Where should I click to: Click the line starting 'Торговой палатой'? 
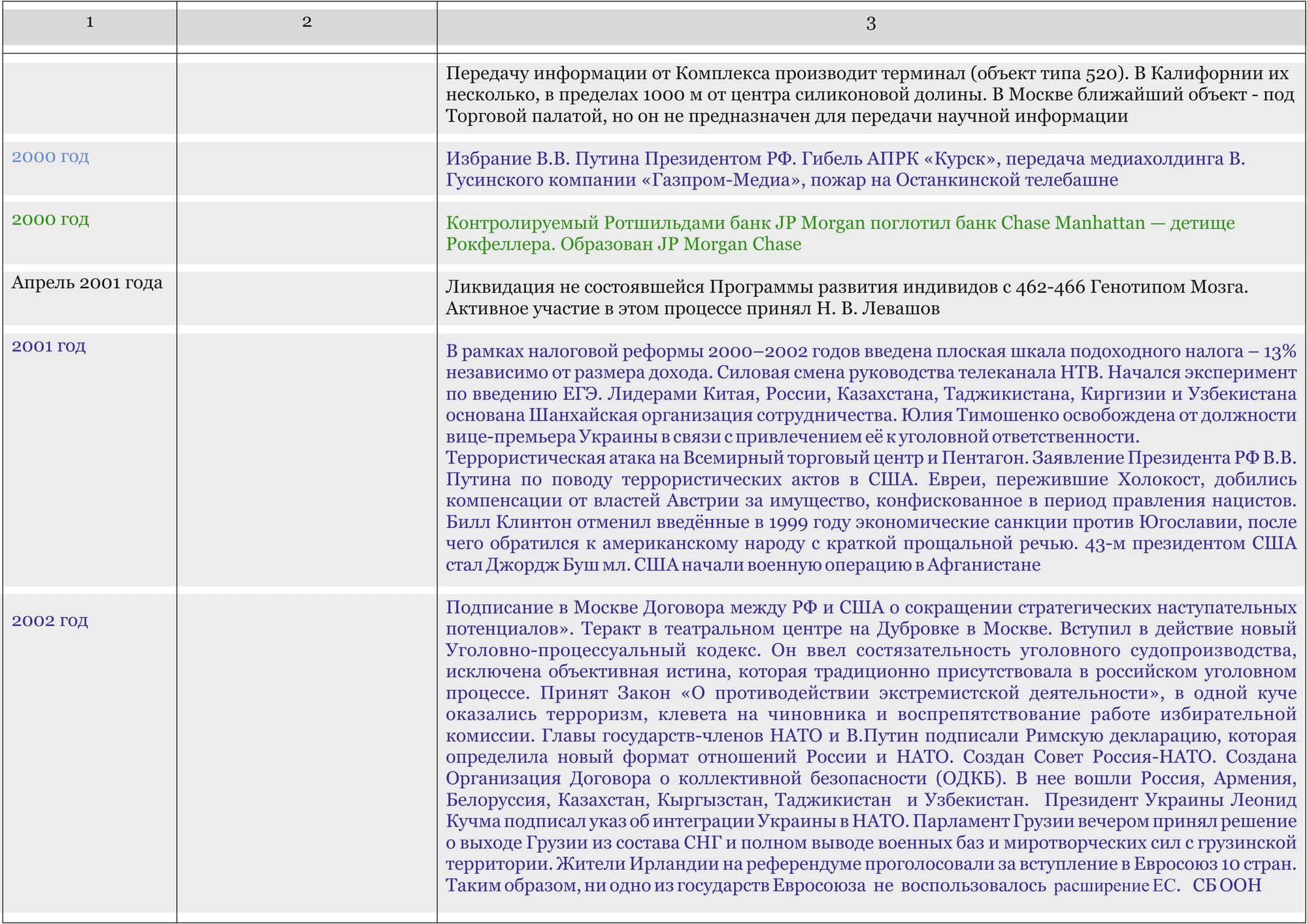tap(787, 116)
